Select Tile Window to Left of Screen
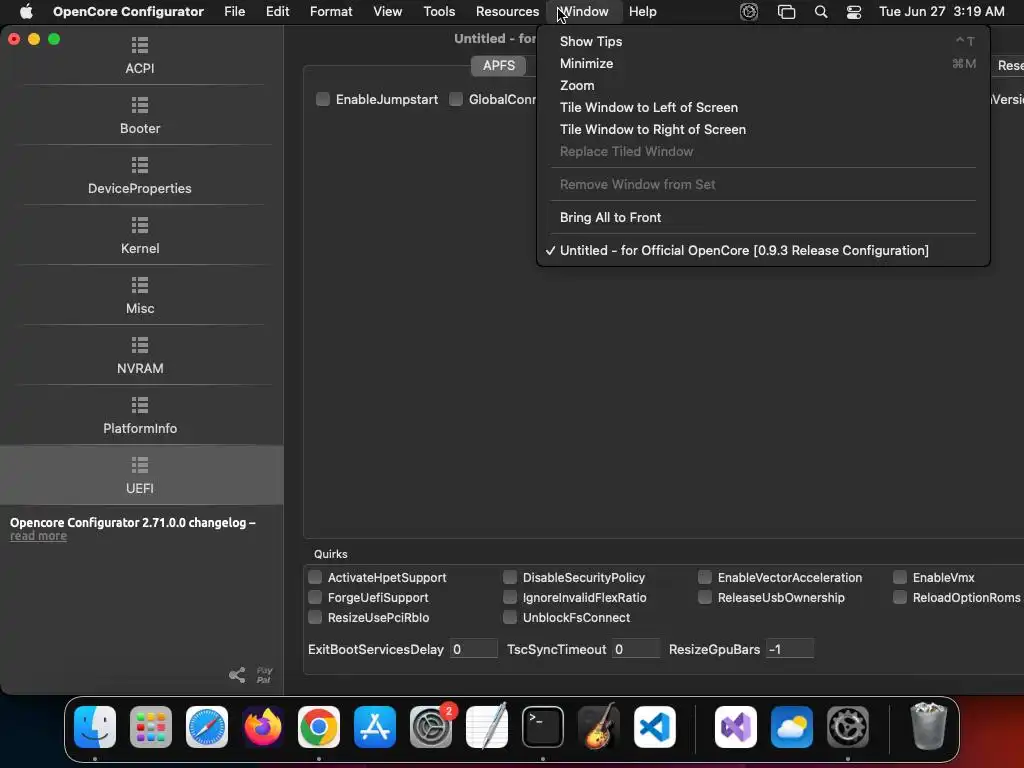 click(763, 107)
